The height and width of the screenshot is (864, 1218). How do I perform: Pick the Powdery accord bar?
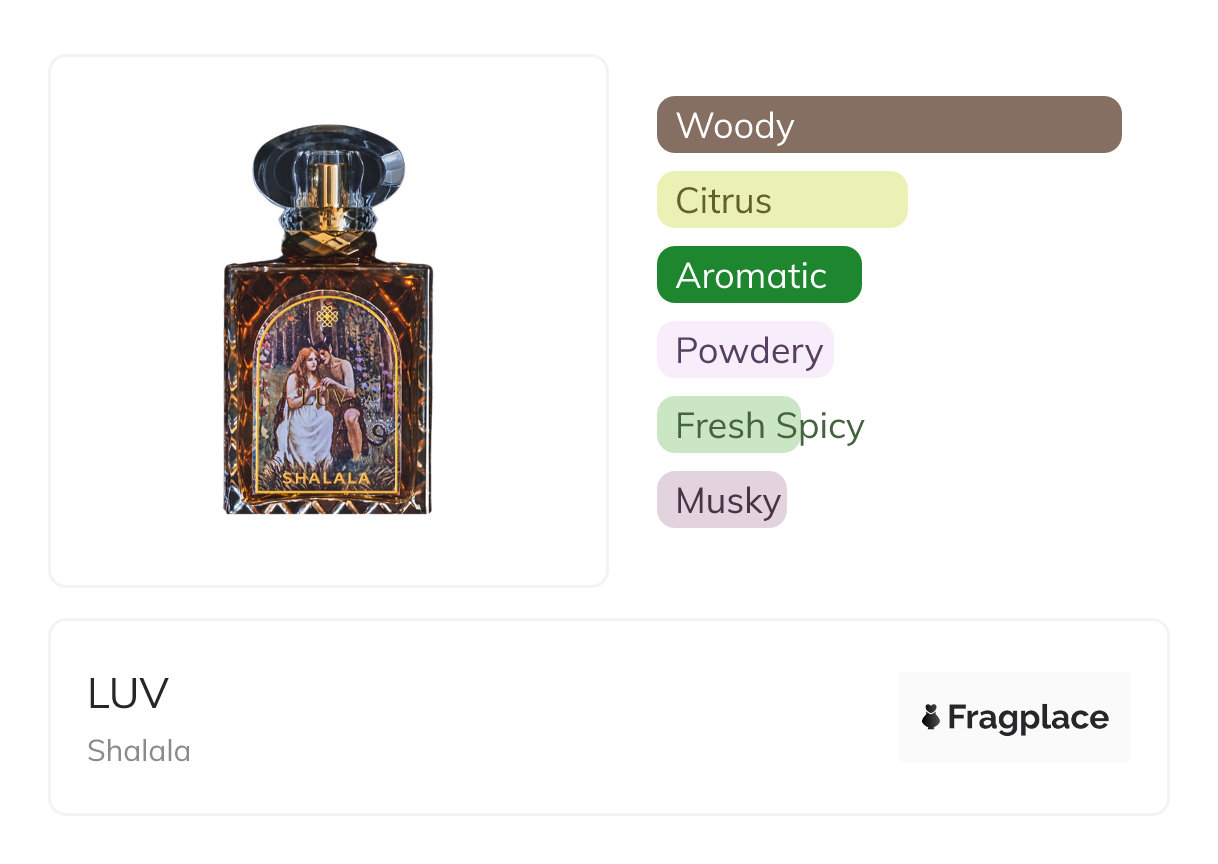click(x=745, y=350)
